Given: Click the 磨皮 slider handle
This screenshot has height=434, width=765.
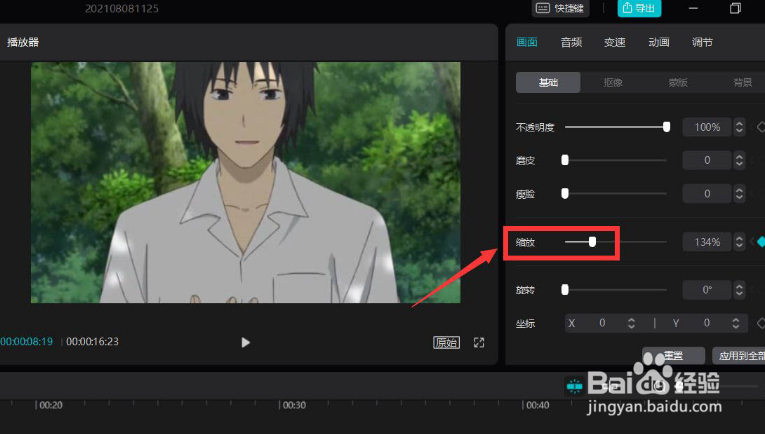Looking at the screenshot, I should point(565,160).
